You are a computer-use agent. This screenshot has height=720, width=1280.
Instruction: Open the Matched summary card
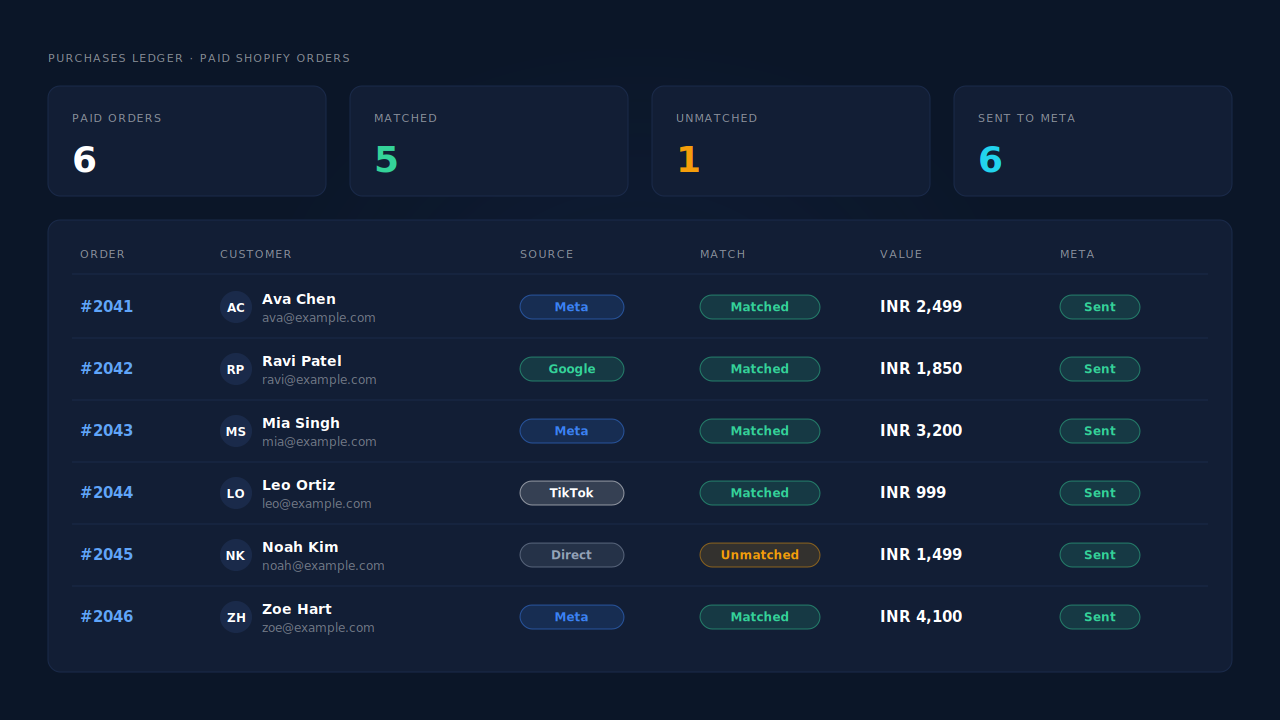[489, 141]
